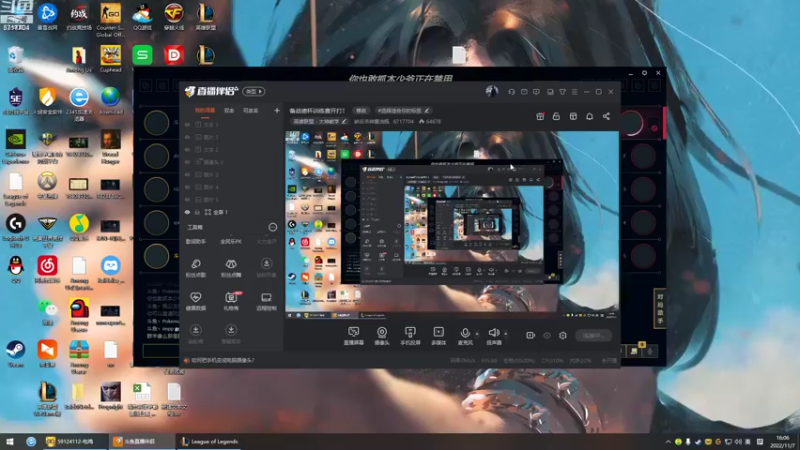This screenshot has width=800, height=450.
Task: Click the modify title button
Action: pos(361,111)
